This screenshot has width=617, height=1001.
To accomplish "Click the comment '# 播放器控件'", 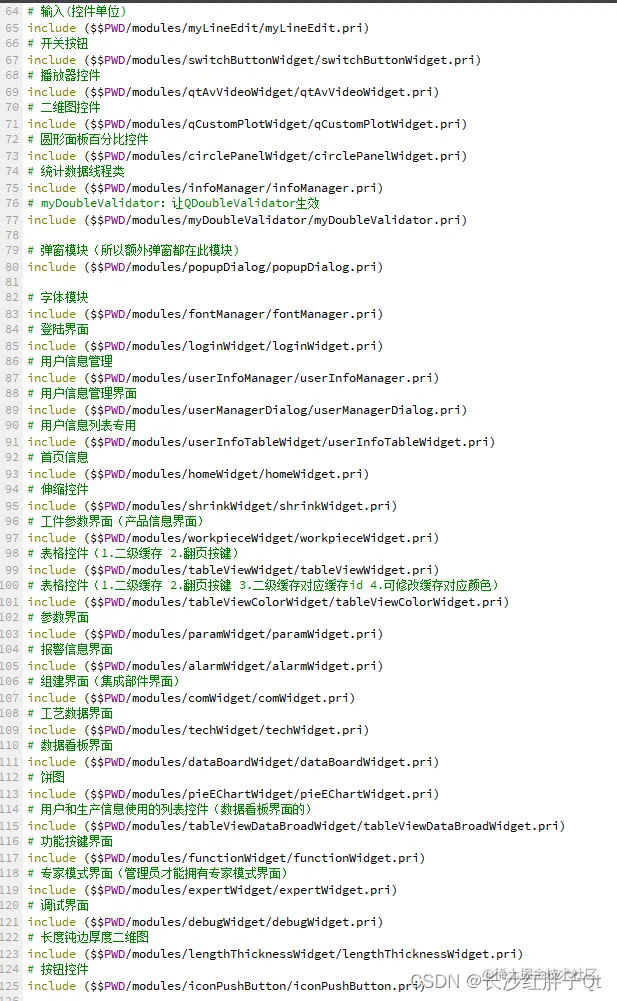I will (x=64, y=75).
